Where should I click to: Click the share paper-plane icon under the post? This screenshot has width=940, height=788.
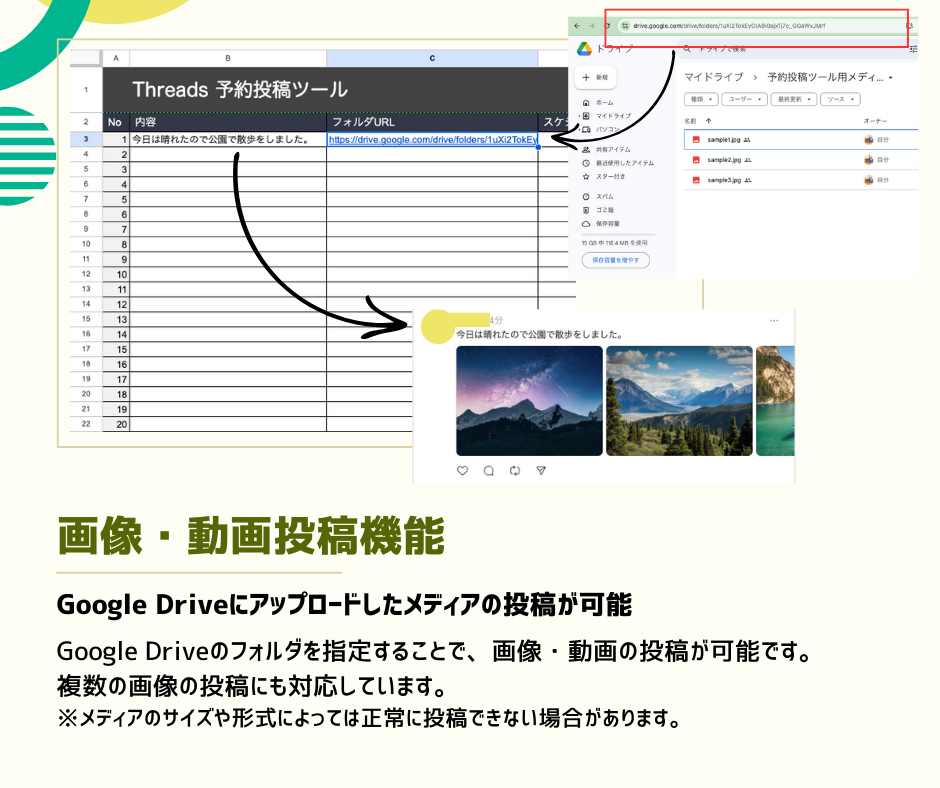541,471
